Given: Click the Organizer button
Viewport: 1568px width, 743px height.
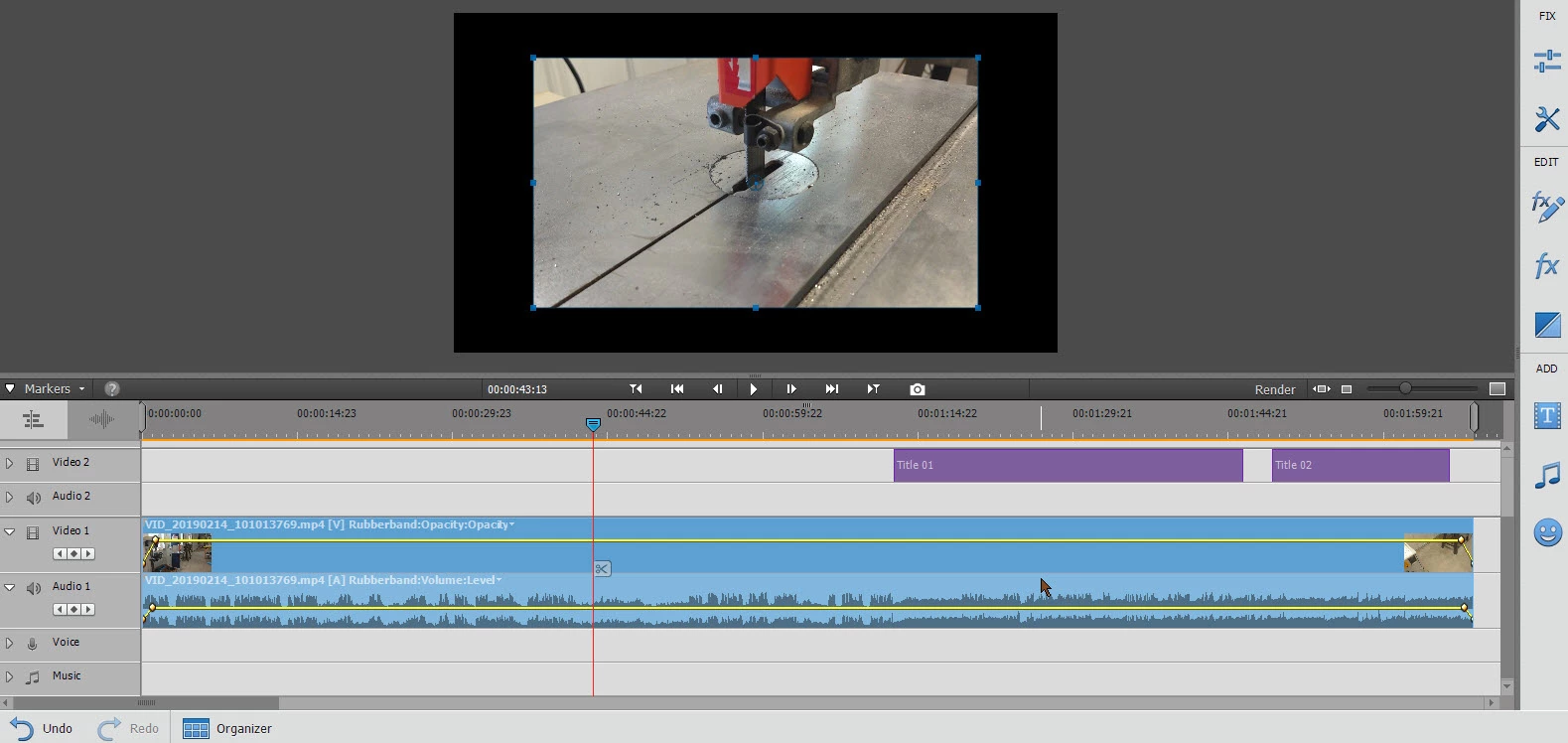Looking at the screenshot, I should [227, 728].
